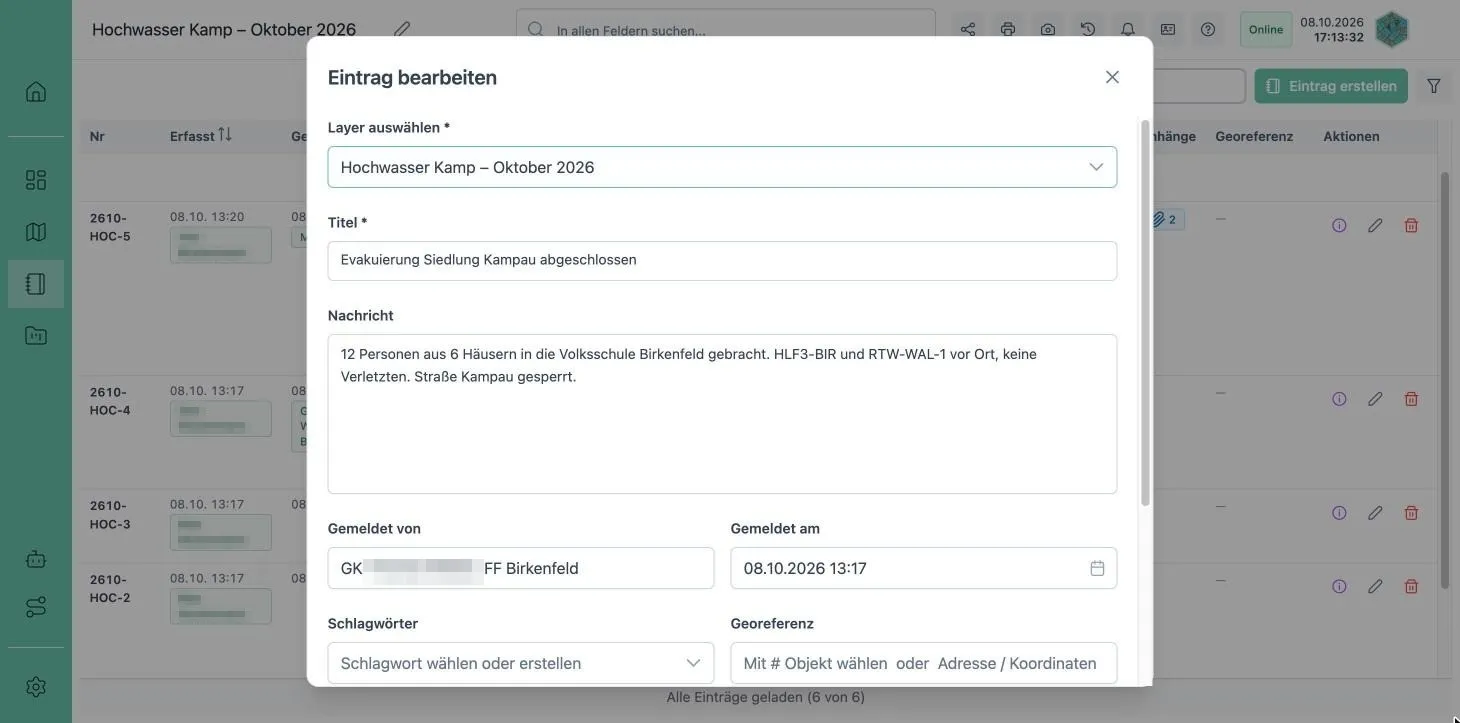Open the folder icon in sidebar
The image size is (1460, 723).
(36, 336)
